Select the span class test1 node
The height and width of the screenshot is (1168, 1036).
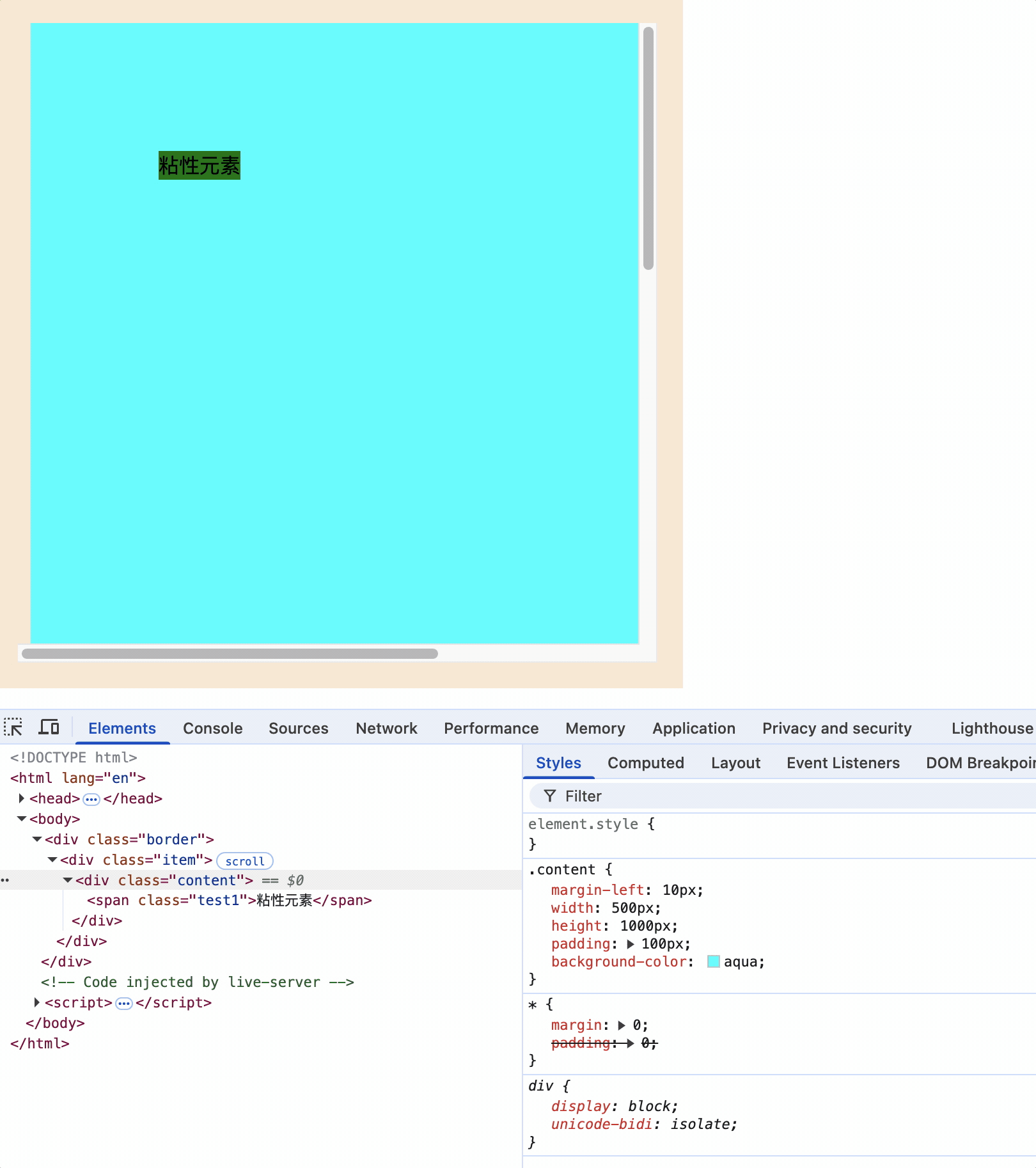pyautogui.click(x=230, y=901)
